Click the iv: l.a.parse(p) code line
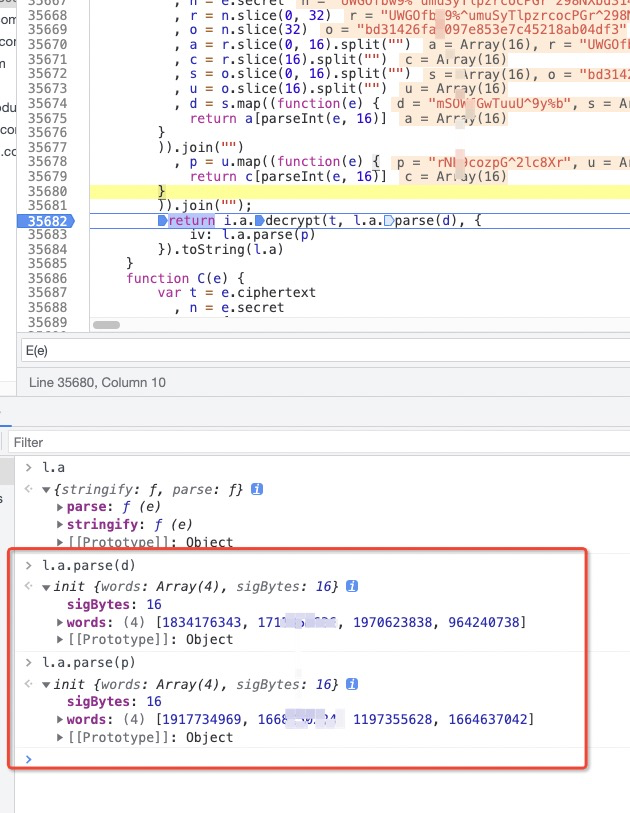This screenshot has width=630, height=813. point(253,235)
